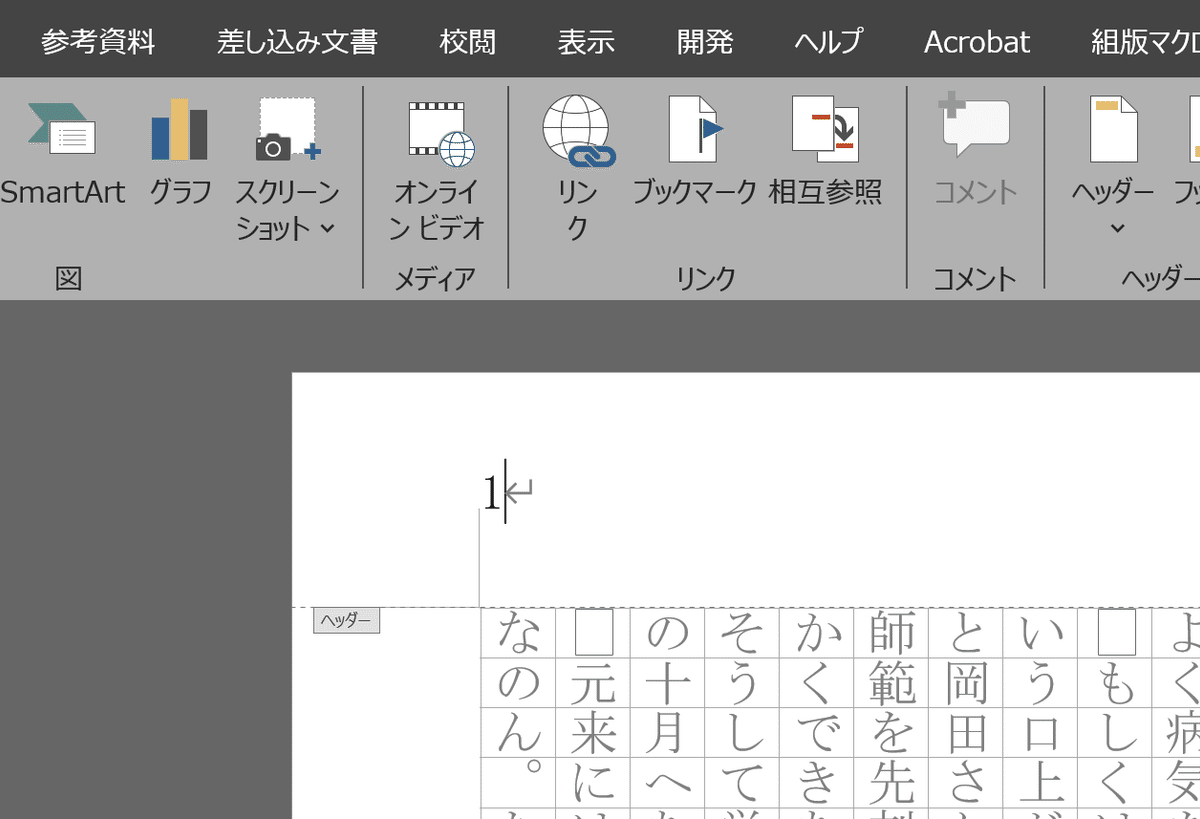Image resolution: width=1200 pixels, height=819 pixels.
Task: Click the character 先 in the document
Action: pos(892,783)
